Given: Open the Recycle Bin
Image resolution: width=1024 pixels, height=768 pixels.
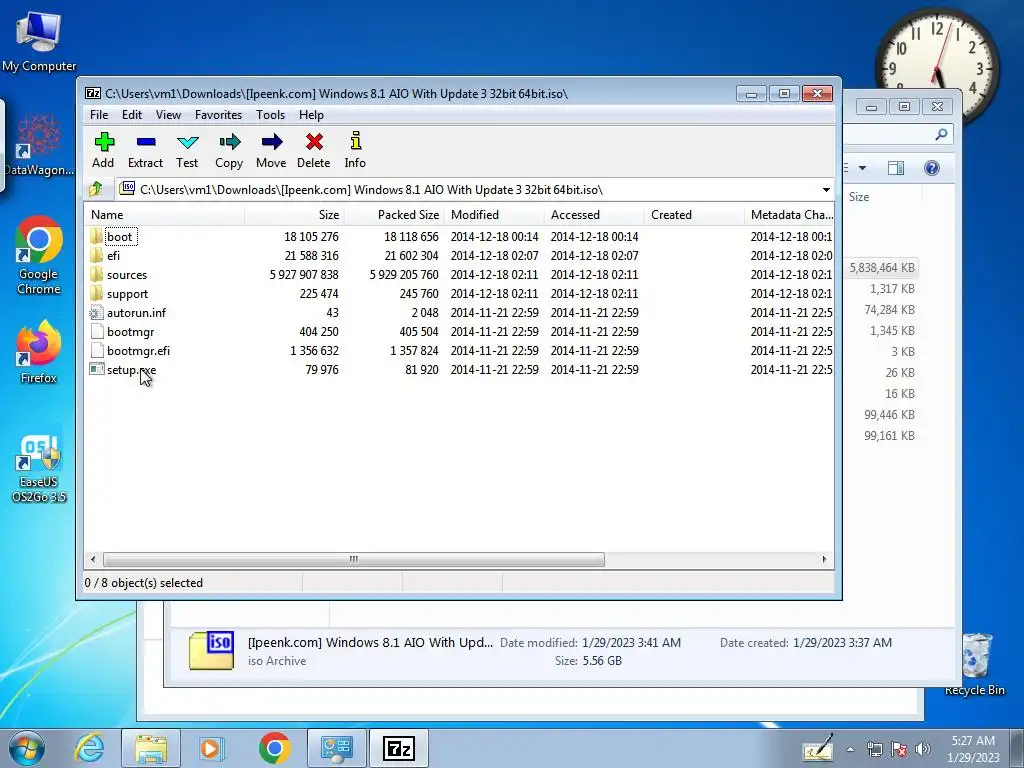Looking at the screenshot, I should (974, 664).
